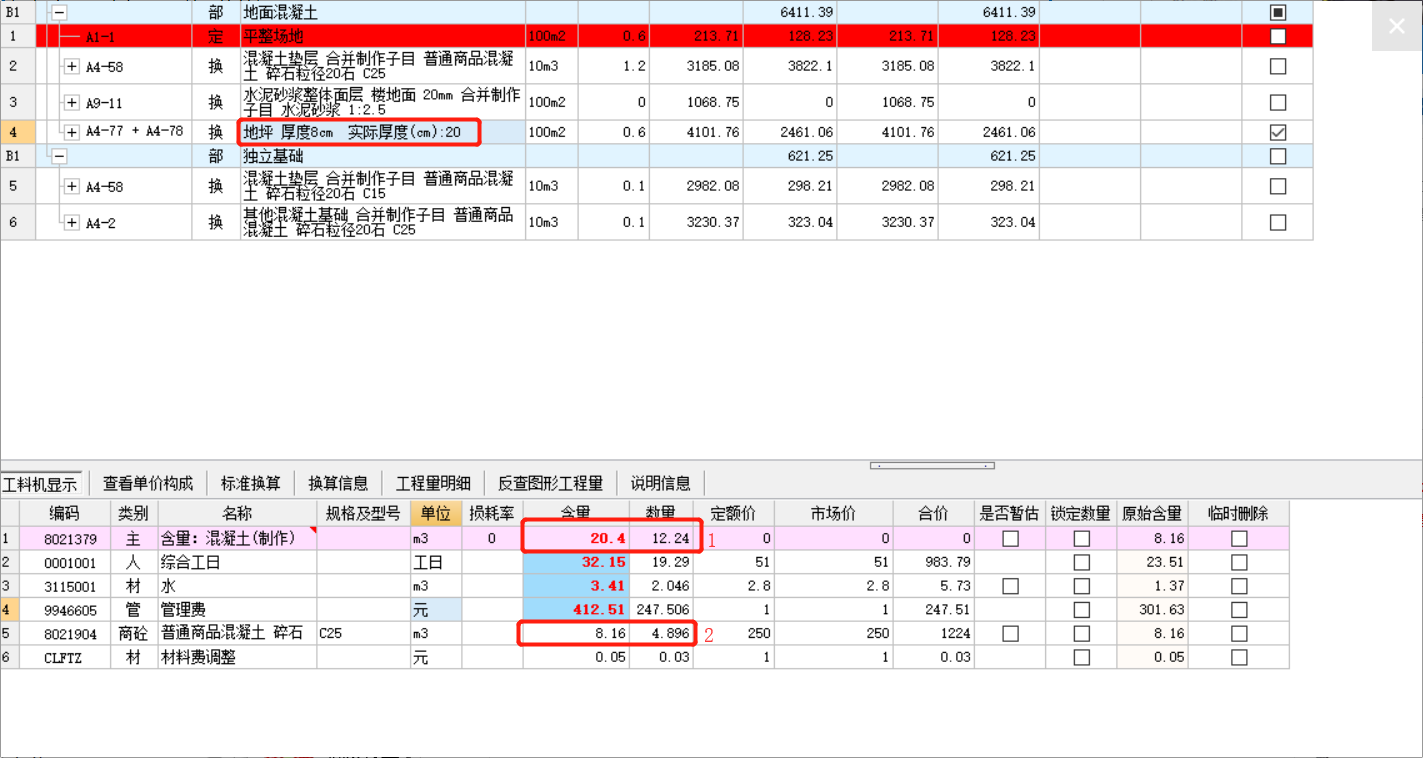Open the 反查图形工程量 tab
This screenshot has width=1423, height=758.
[551, 483]
